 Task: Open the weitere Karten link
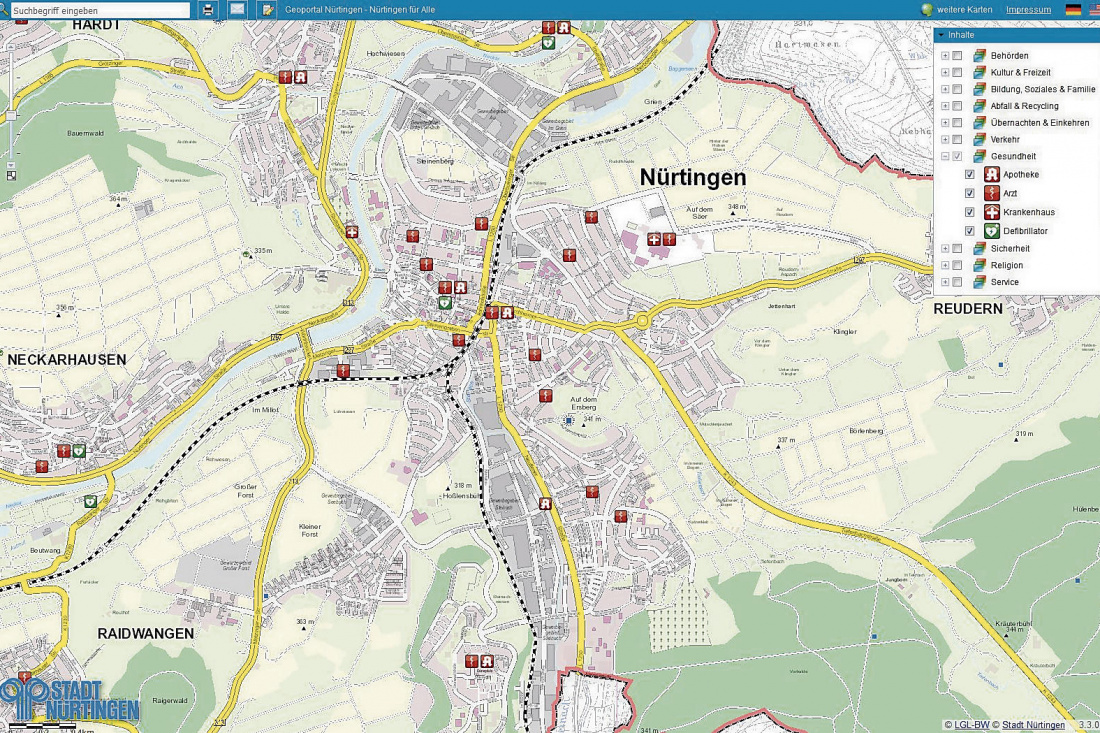(965, 10)
